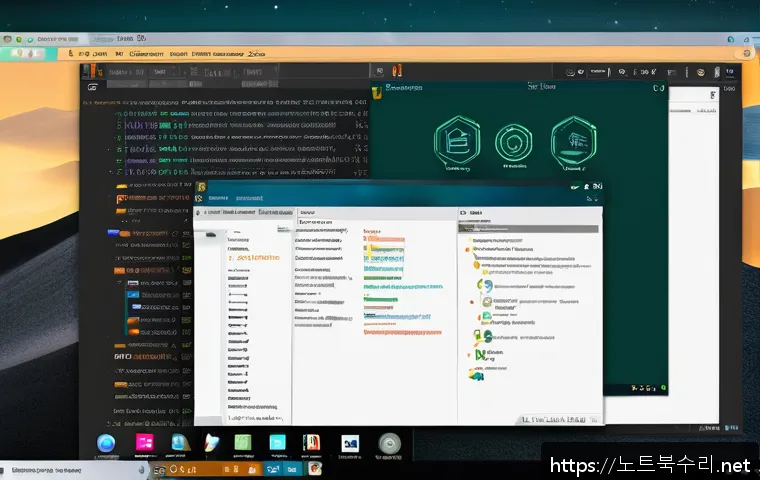Open the green square app in dock
Image resolution: width=760 pixels, height=480 pixels.
pos(244,443)
